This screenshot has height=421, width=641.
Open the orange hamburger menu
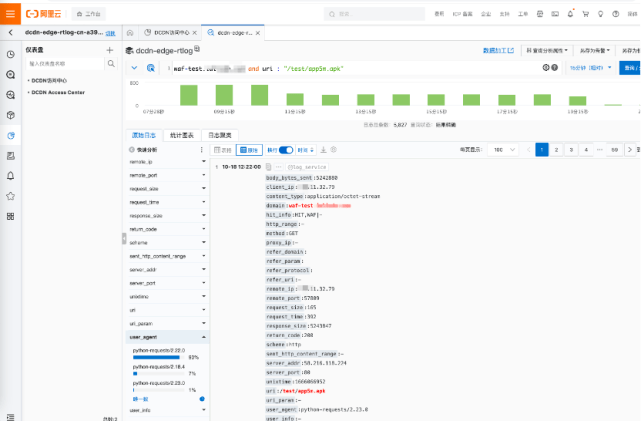10,14
